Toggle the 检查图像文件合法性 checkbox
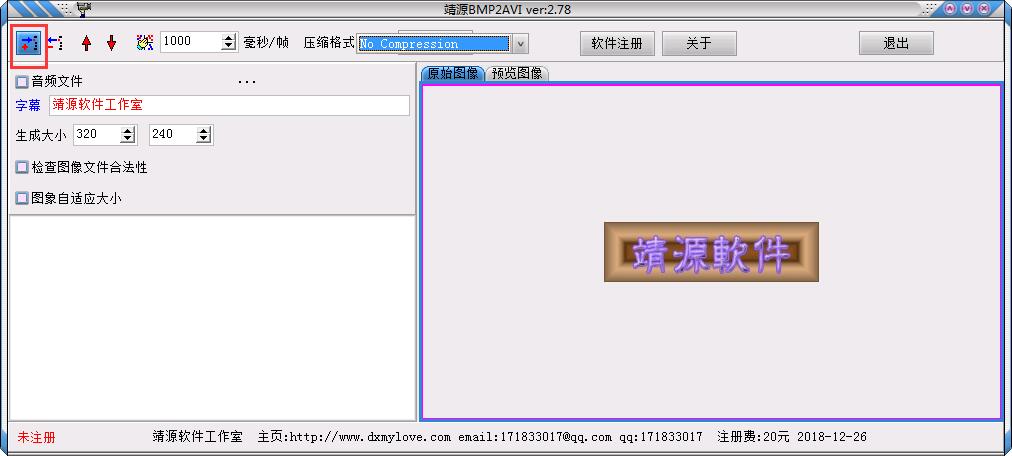 [x=22, y=168]
